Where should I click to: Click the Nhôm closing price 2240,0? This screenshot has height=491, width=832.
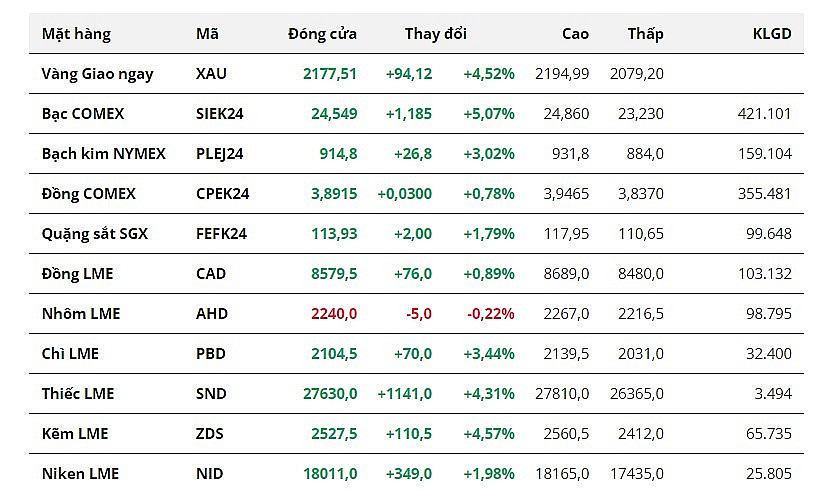point(334,313)
